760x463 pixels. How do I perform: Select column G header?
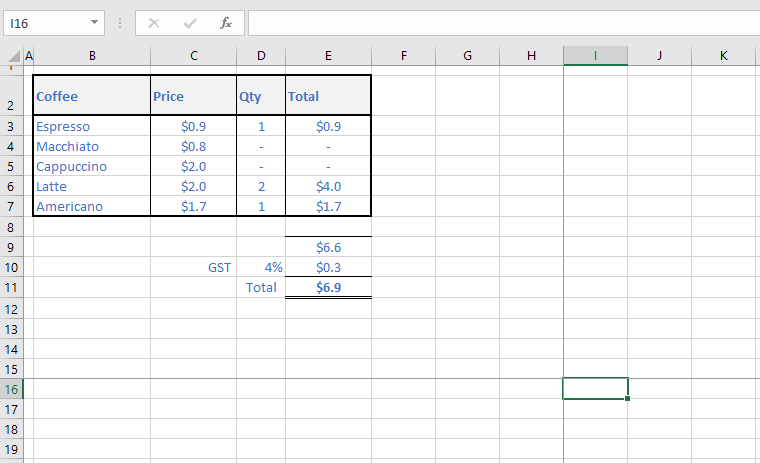click(x=467, y=56)
